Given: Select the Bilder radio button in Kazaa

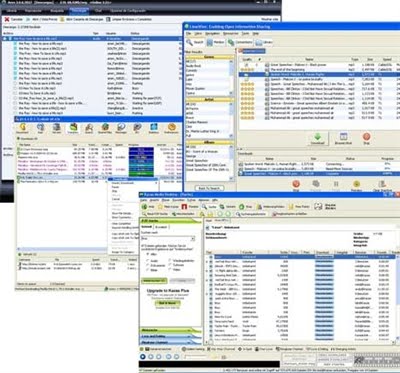Looking at the screenshot, I should pyautogui.click(x=148, y=270).
